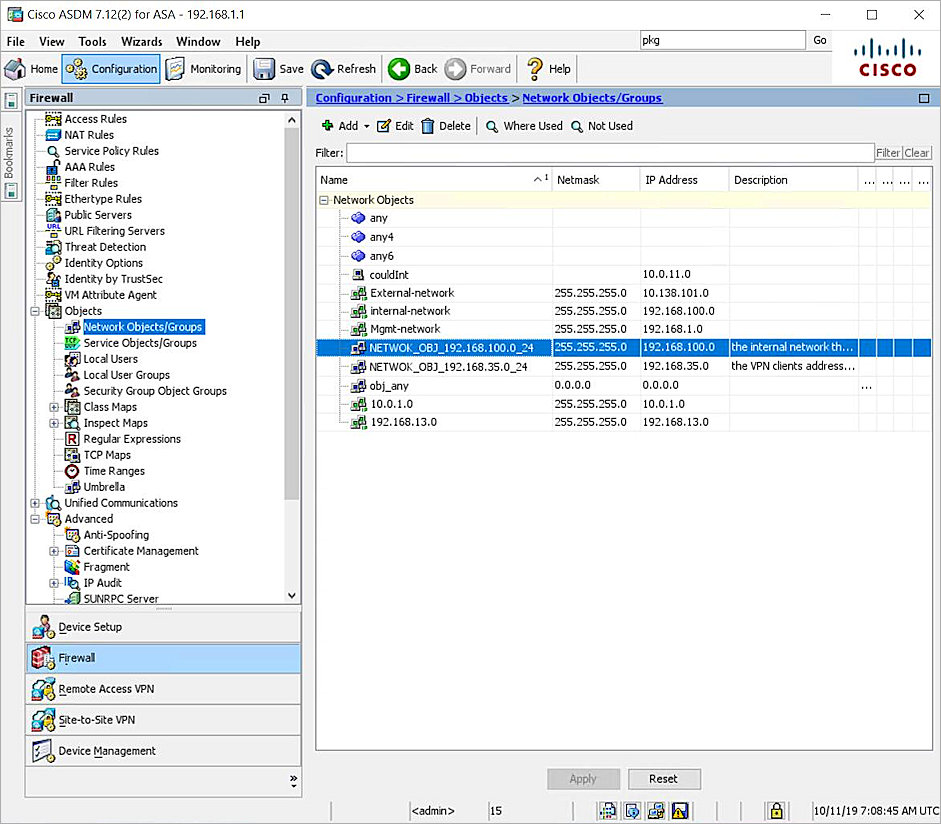Viewport: 941px width, 824px height.
Task: Type in the Filter field
Action: click(610, 152)
